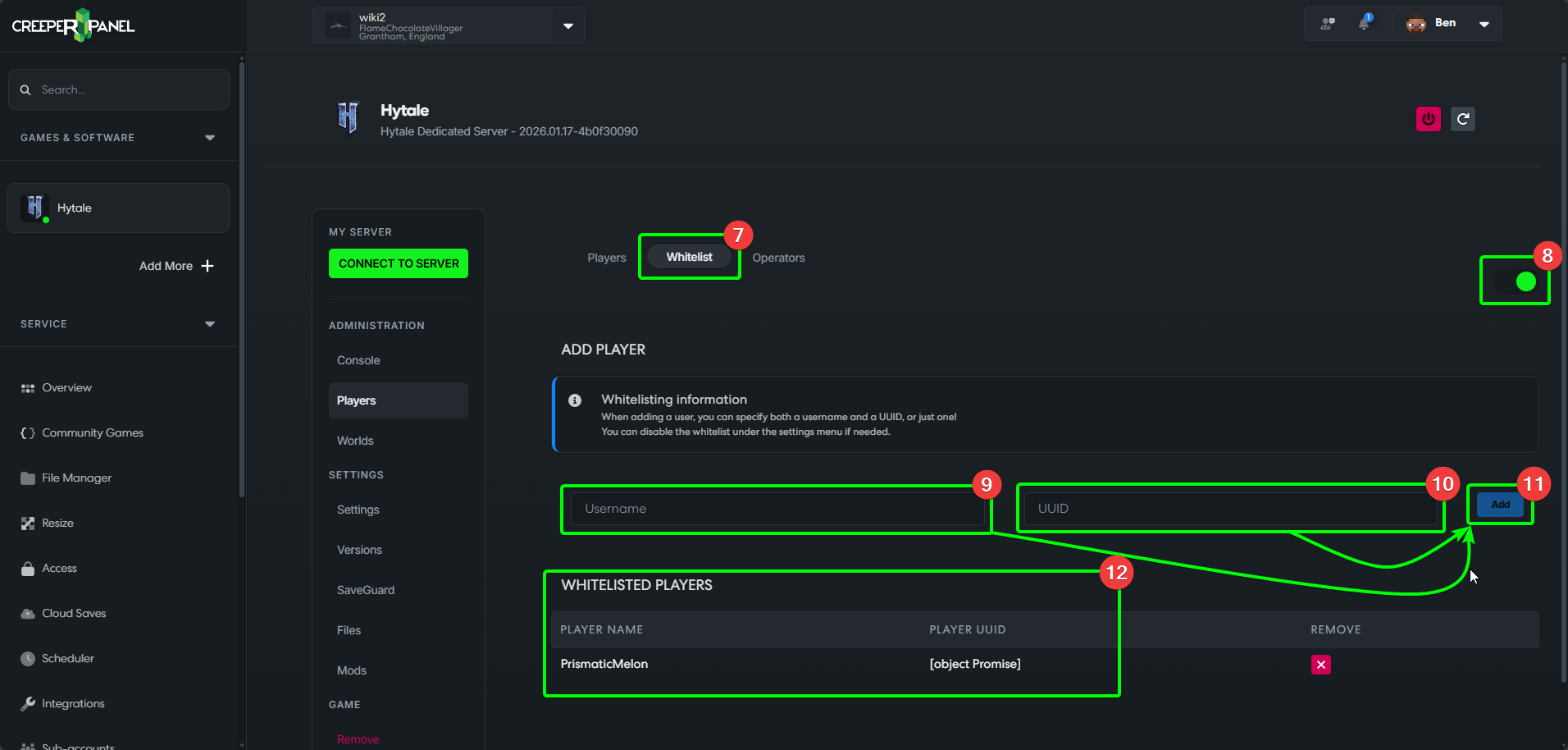The height and width of the screenshot is (750, 1568).
Task: Collapse the Service section
Action: (x=210, y=324)
